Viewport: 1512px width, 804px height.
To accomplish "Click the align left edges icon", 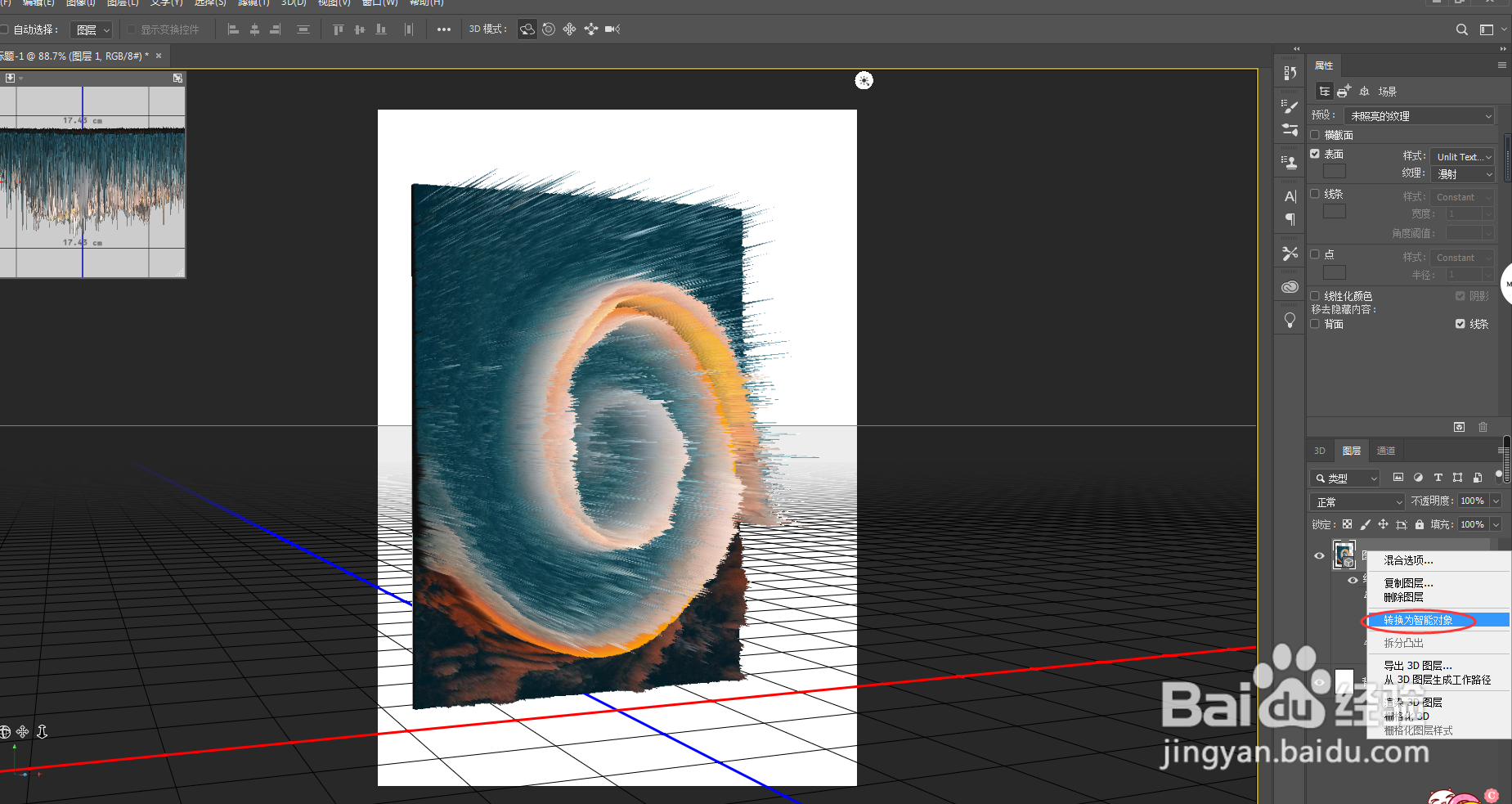I will pos(233,29).
